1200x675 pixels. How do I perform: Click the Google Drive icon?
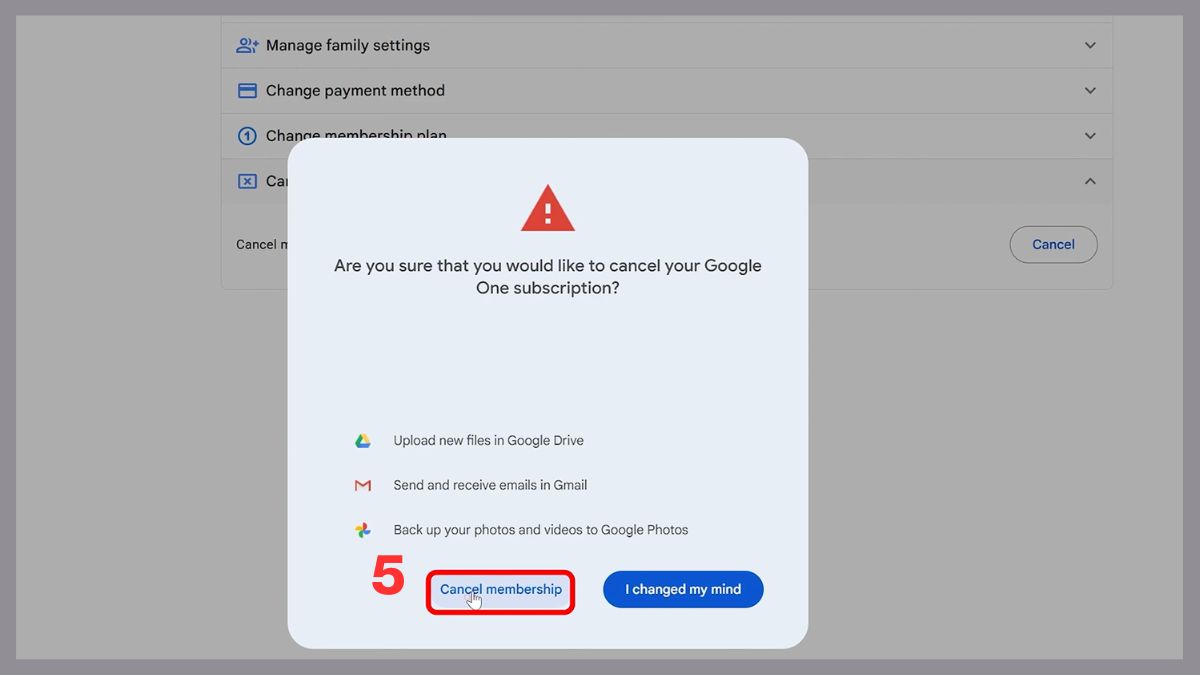pos(363,441)
